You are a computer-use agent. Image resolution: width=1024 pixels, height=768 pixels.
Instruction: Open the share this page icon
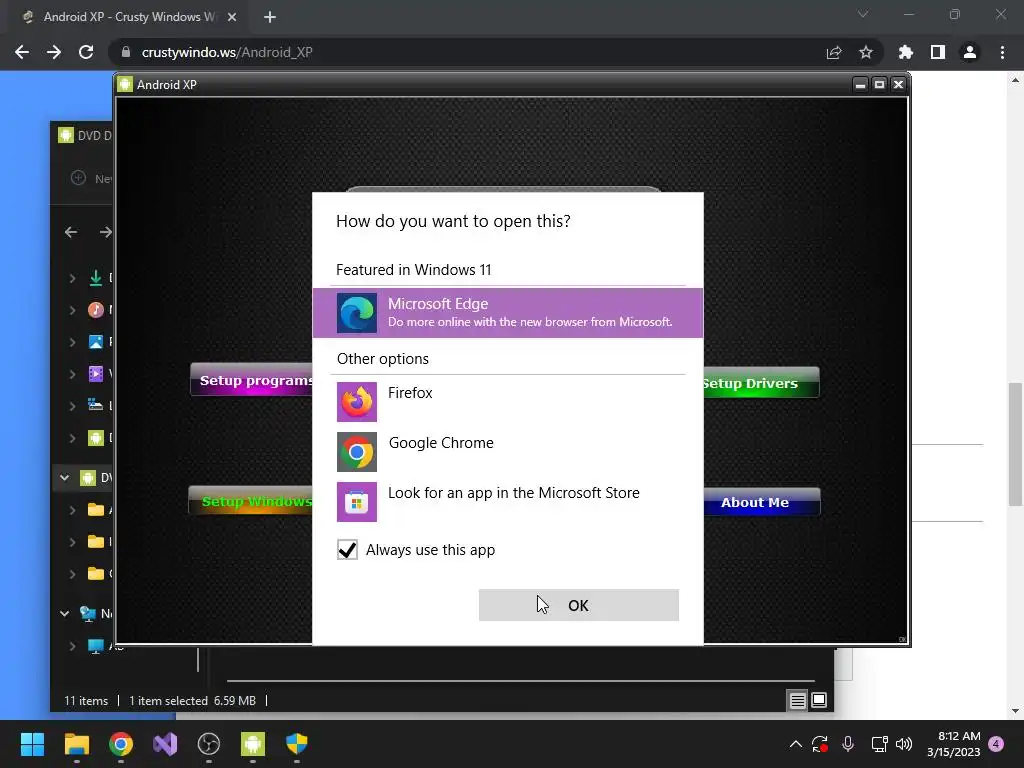click(x=834, y=52)
